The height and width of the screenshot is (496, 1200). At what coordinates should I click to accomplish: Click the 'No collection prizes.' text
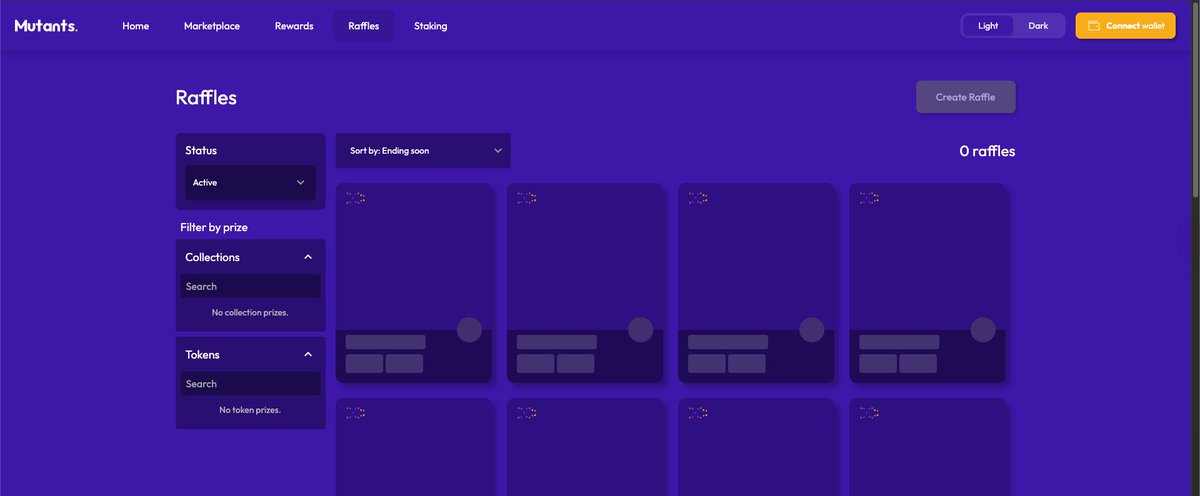(250, 313)
